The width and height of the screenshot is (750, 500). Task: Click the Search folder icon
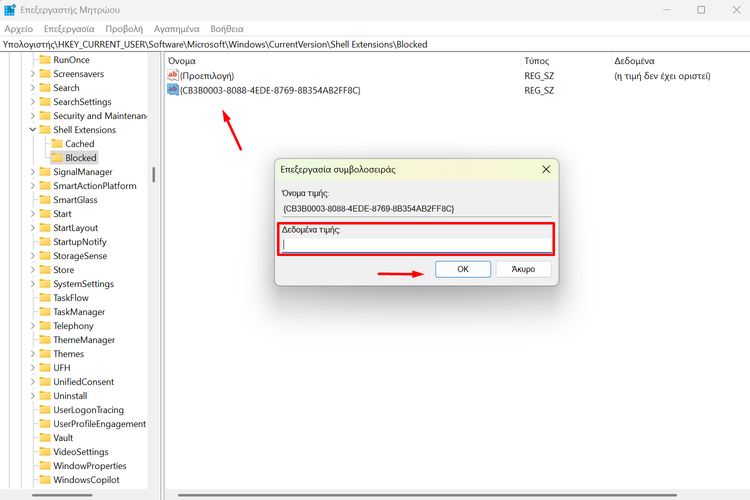coord(45,88)
